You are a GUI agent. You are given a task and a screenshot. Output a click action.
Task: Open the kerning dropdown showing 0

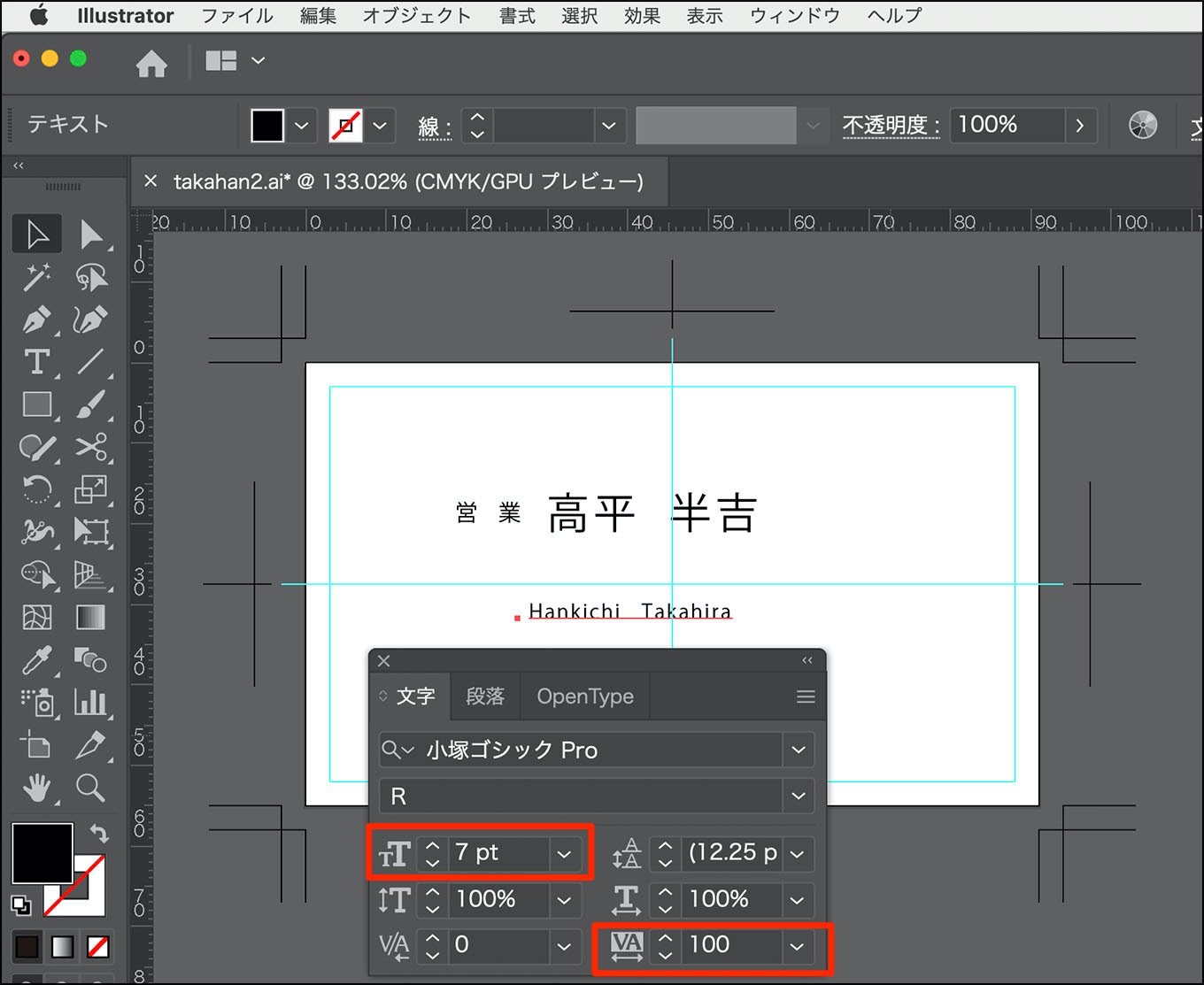564,946
